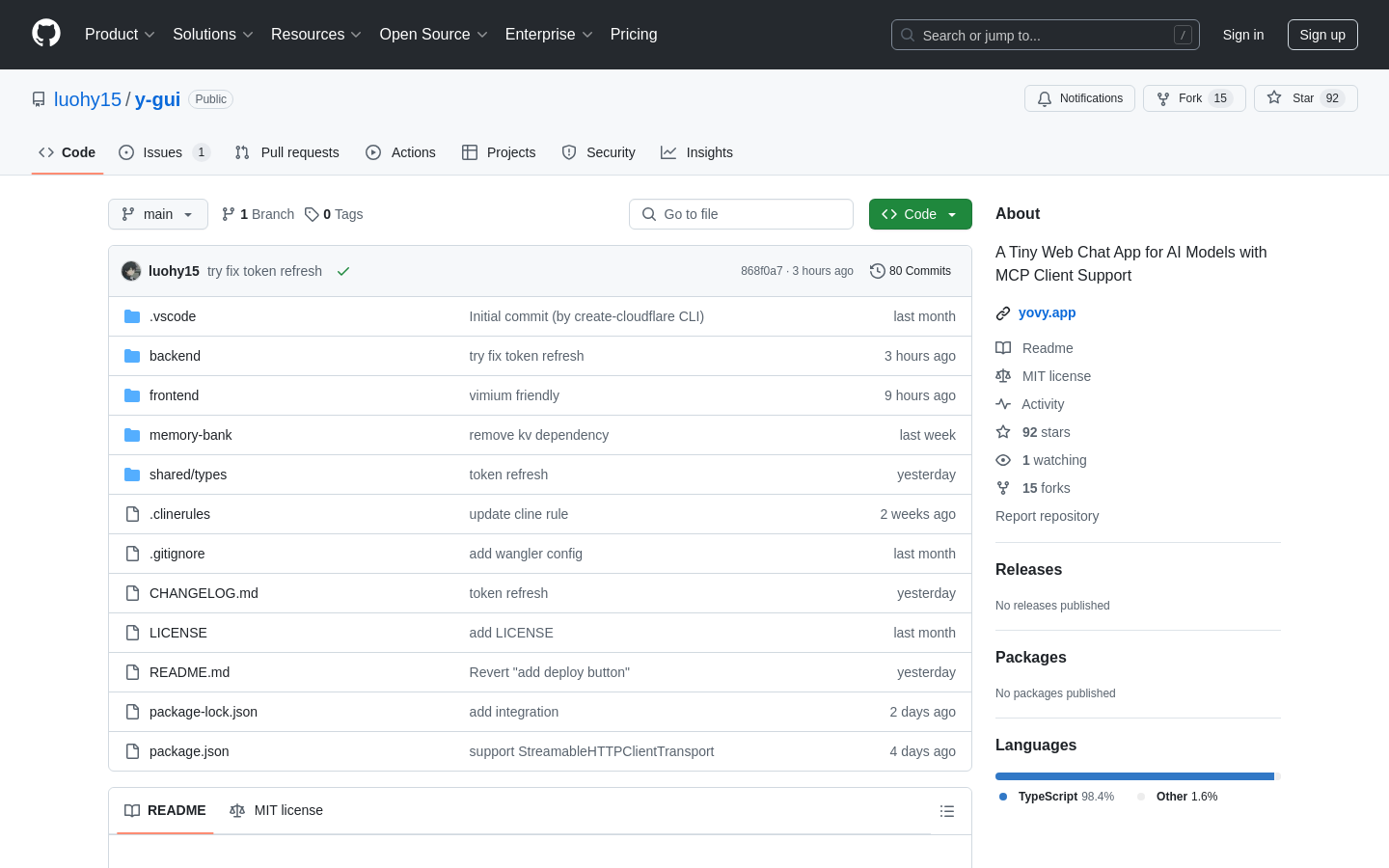The image size is (1389, 868).
Task: Open the 1 Branch link
Action: [x=258, y=214]
